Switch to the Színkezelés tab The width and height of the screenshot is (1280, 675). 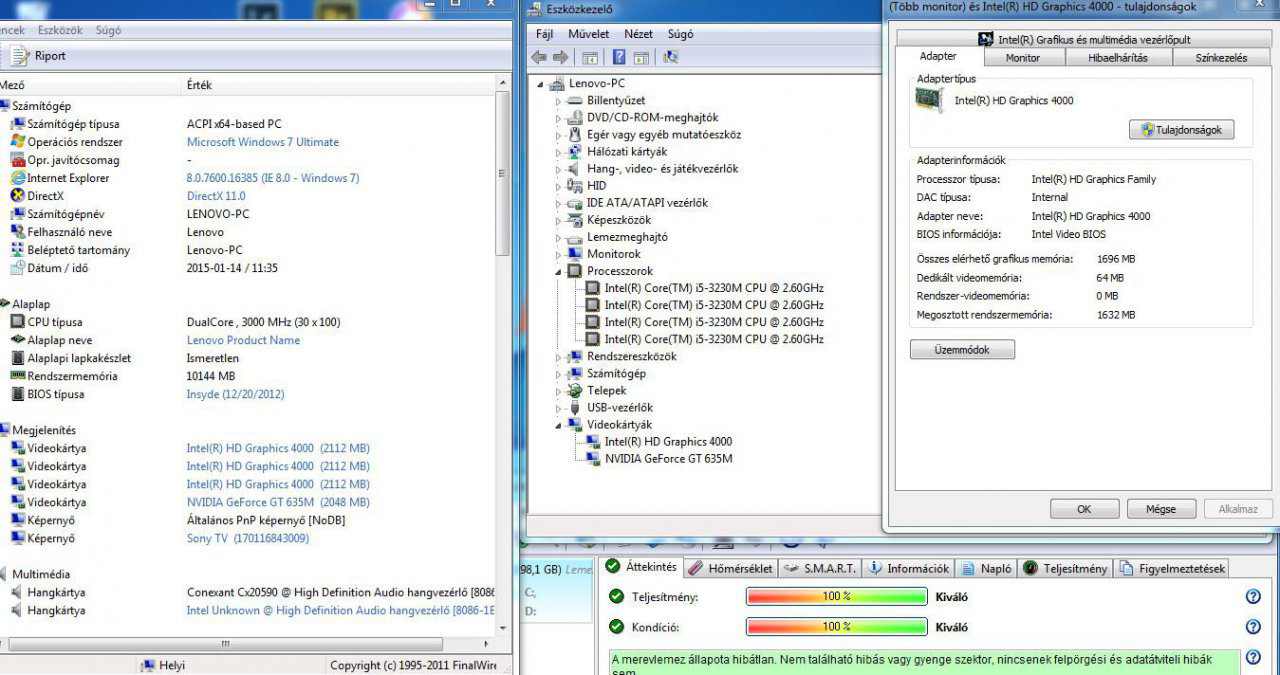[x=1221, y=58]
